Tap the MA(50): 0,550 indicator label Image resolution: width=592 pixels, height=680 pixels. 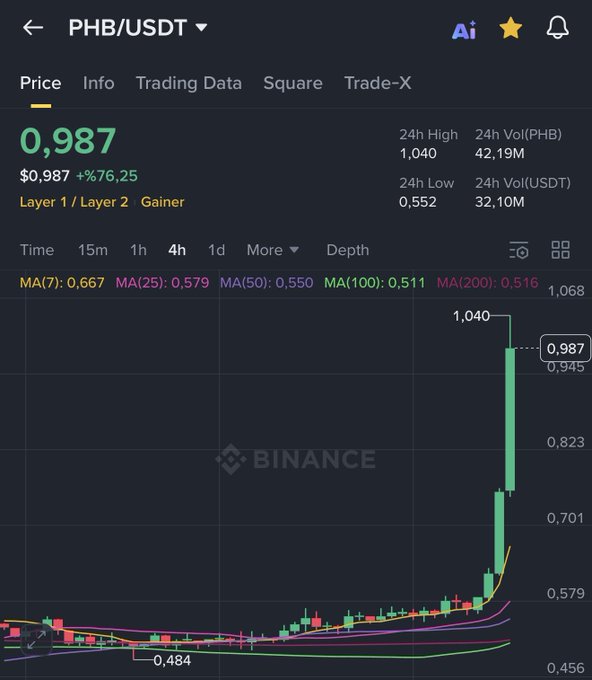266,283
